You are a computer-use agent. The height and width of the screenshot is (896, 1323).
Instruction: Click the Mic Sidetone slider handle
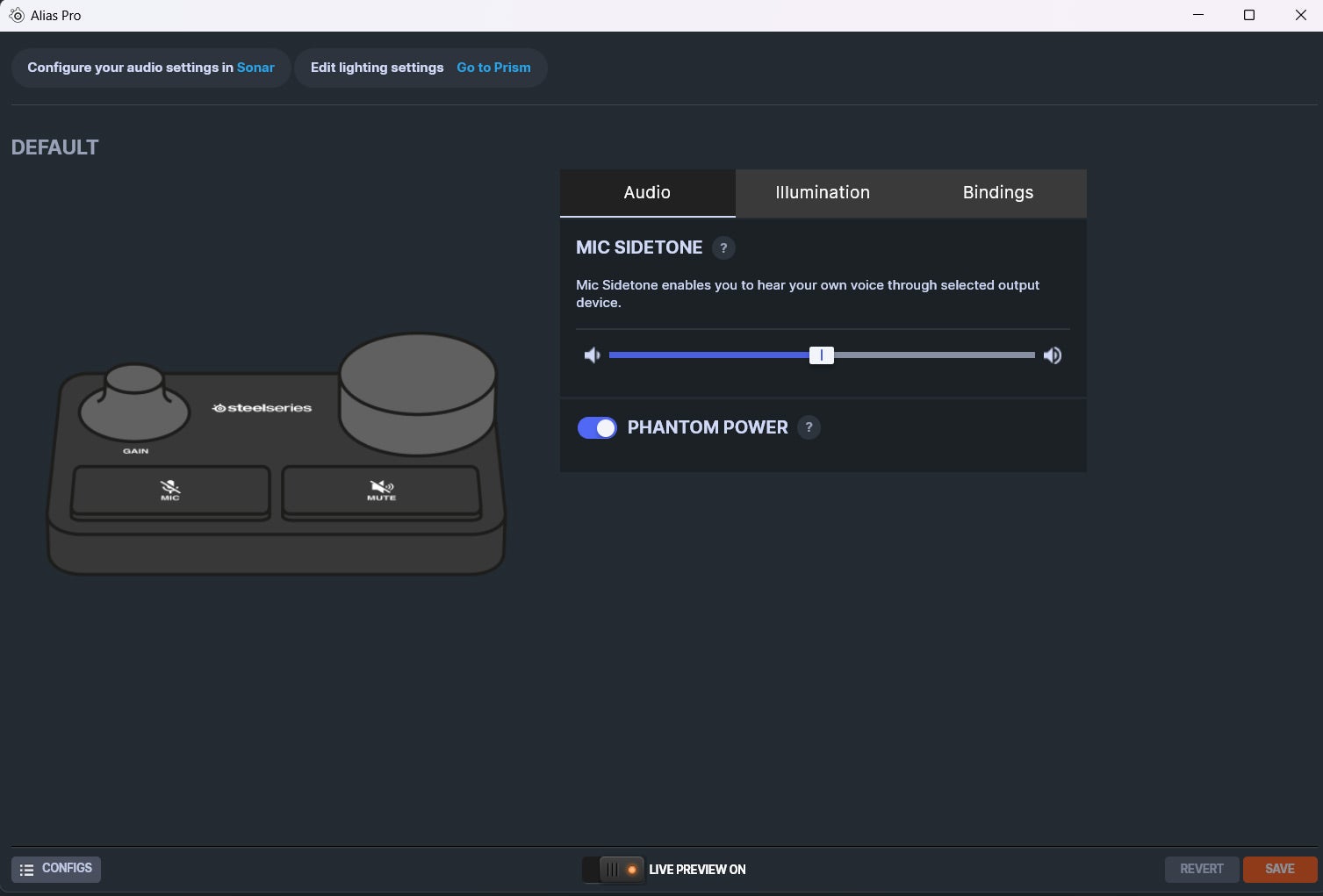pyautogui.click(x=822, y=355)
